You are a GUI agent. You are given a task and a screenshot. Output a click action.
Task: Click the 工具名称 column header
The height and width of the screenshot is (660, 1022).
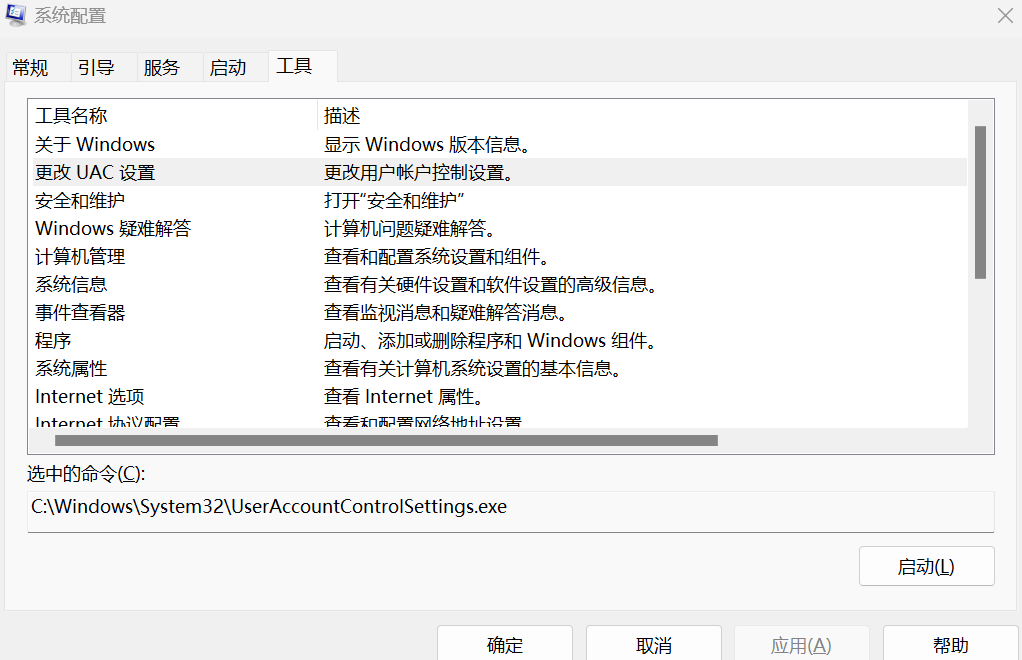[72, 117]
